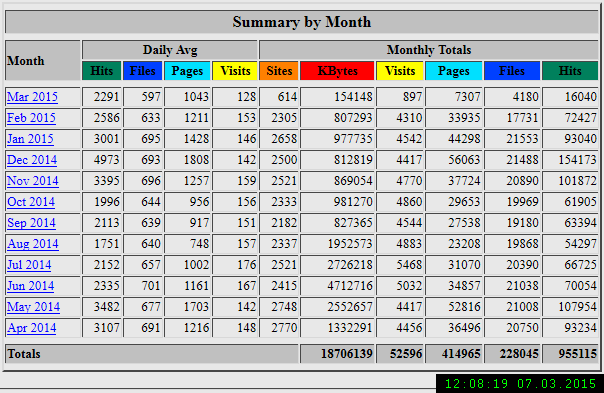Click monthly hits 101872 in Nov 2014 row
The image size is (604, 393).
(577, 181)
